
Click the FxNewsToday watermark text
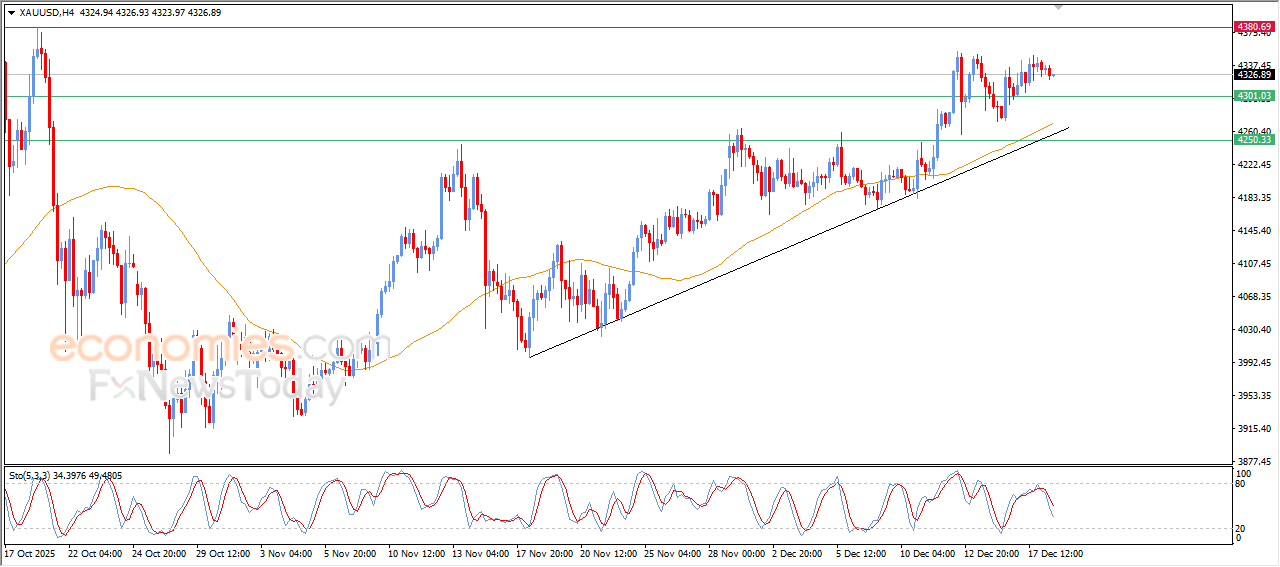(215, 385)
